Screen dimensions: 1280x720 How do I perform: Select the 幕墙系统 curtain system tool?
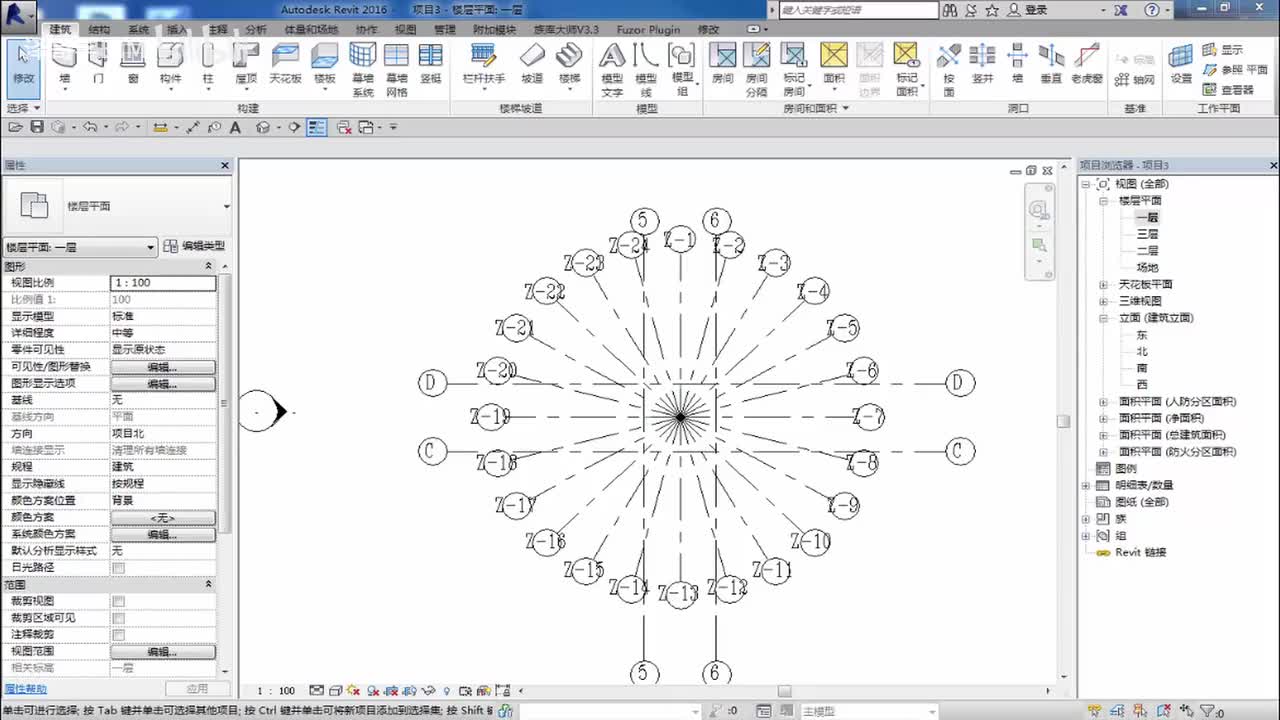362,69
